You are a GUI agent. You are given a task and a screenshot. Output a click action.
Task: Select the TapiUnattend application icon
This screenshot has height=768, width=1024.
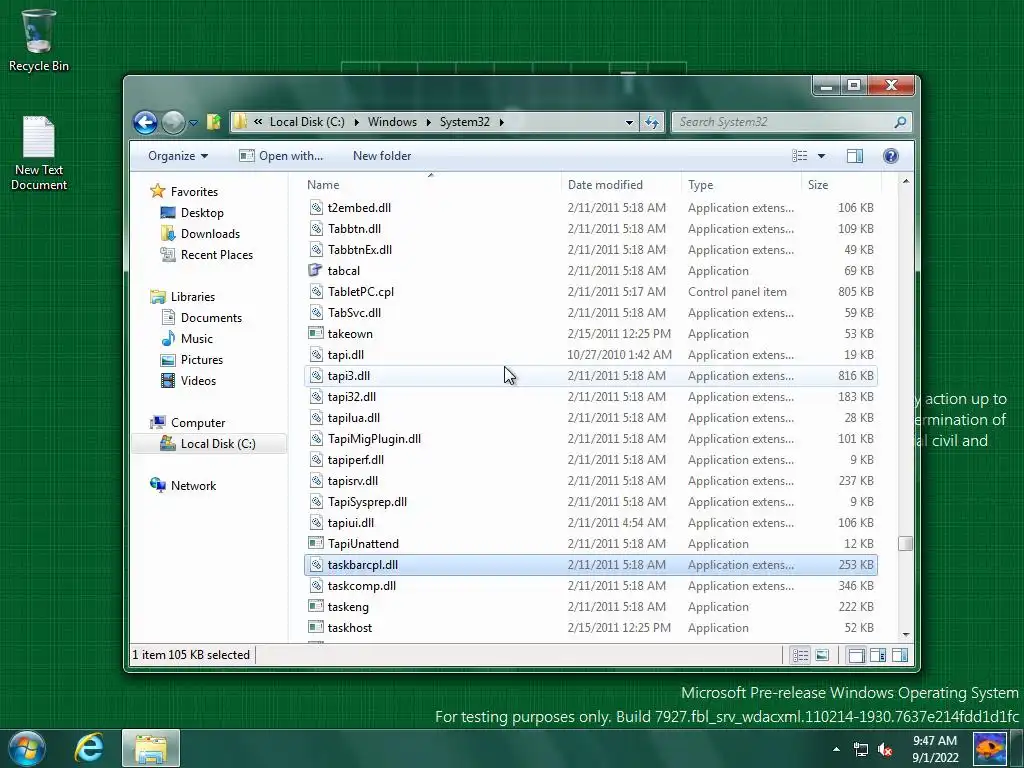tap(316, 543)
